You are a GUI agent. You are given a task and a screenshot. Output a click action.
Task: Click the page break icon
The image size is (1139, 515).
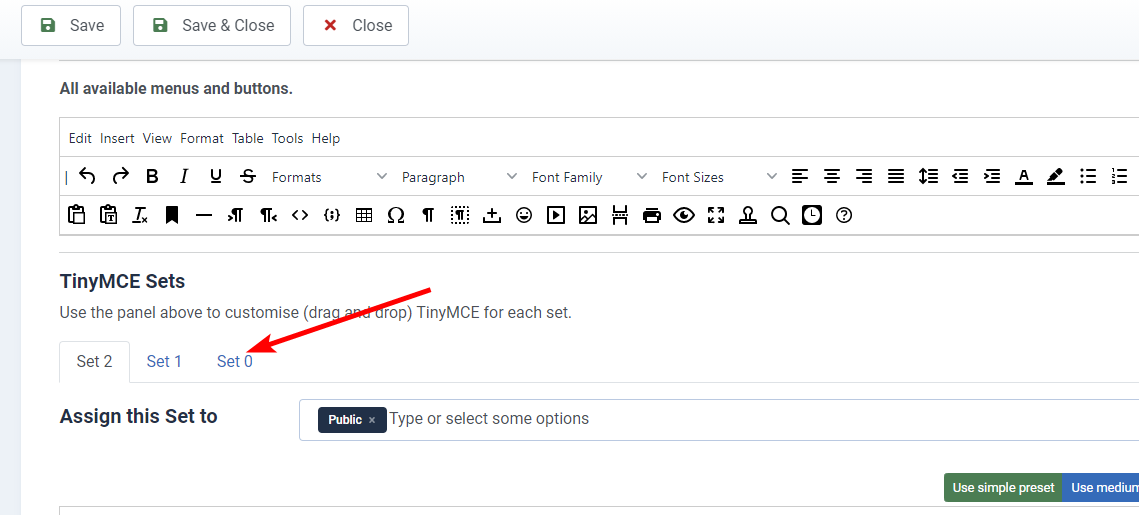click(x=620, y=215)
